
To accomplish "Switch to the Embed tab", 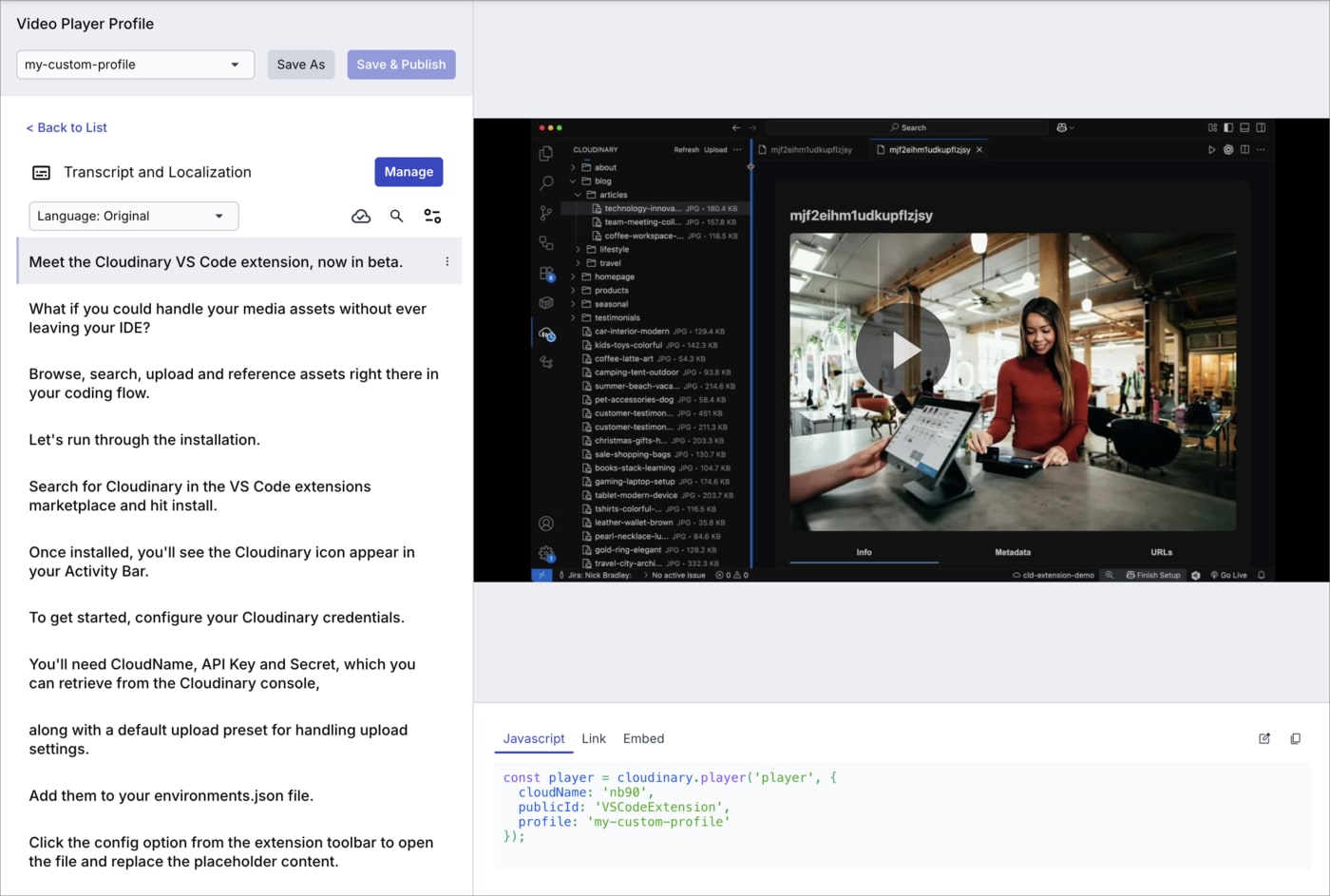I will point(643,738).
